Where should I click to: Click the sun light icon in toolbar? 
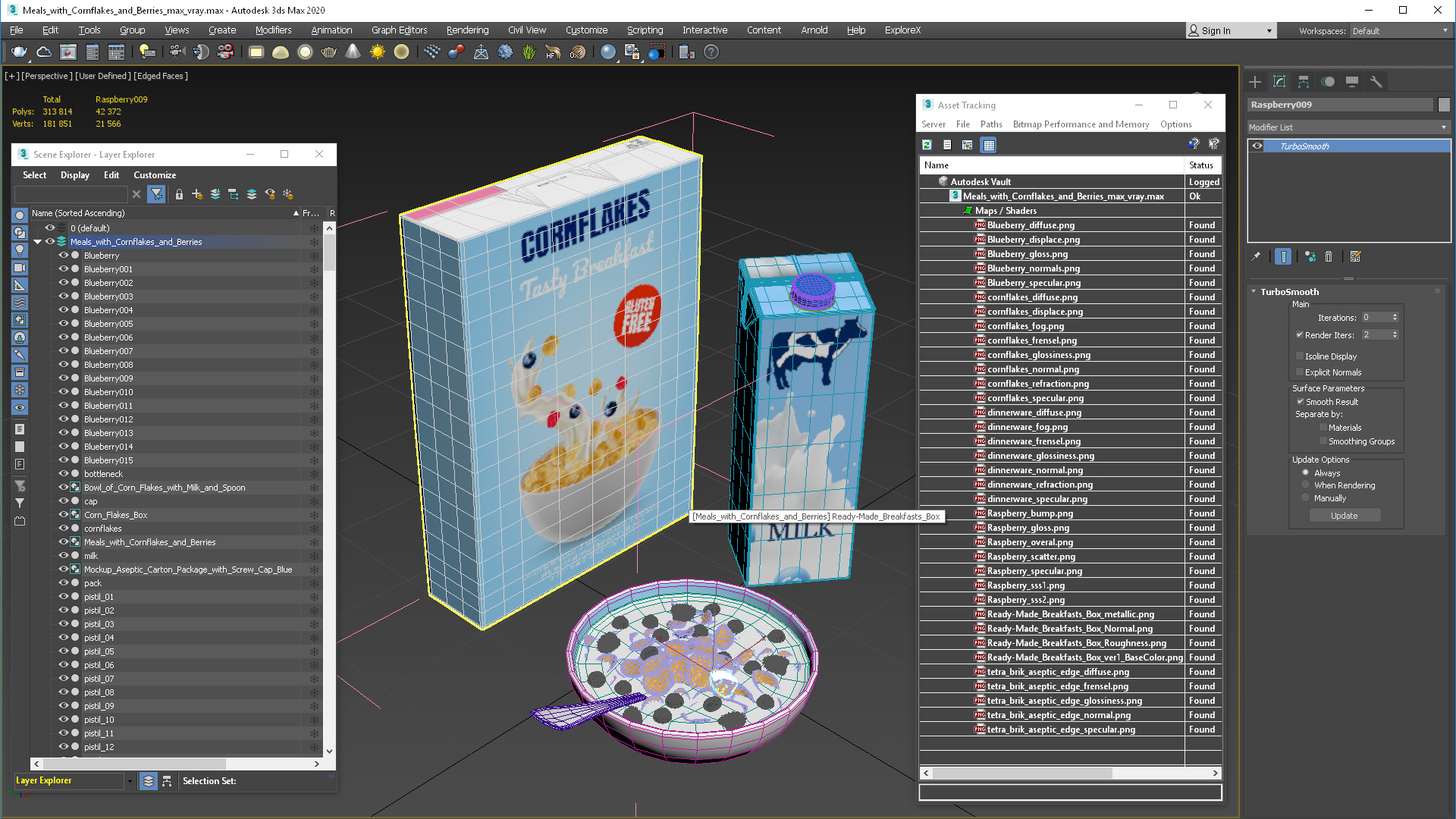[x=377, y=52]
